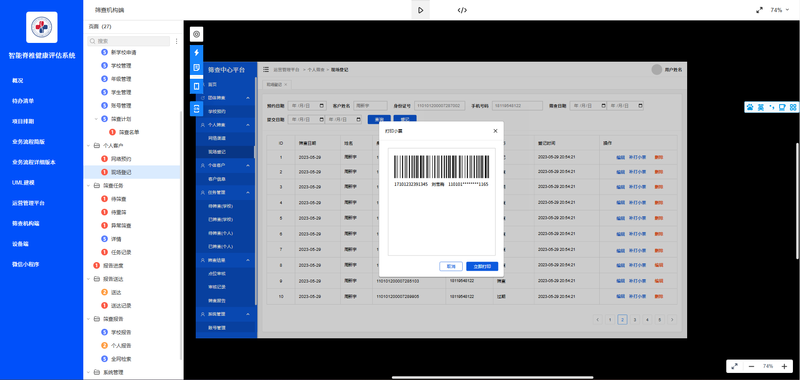Open 设备端 in the blue sidebar

pos(20,244)
